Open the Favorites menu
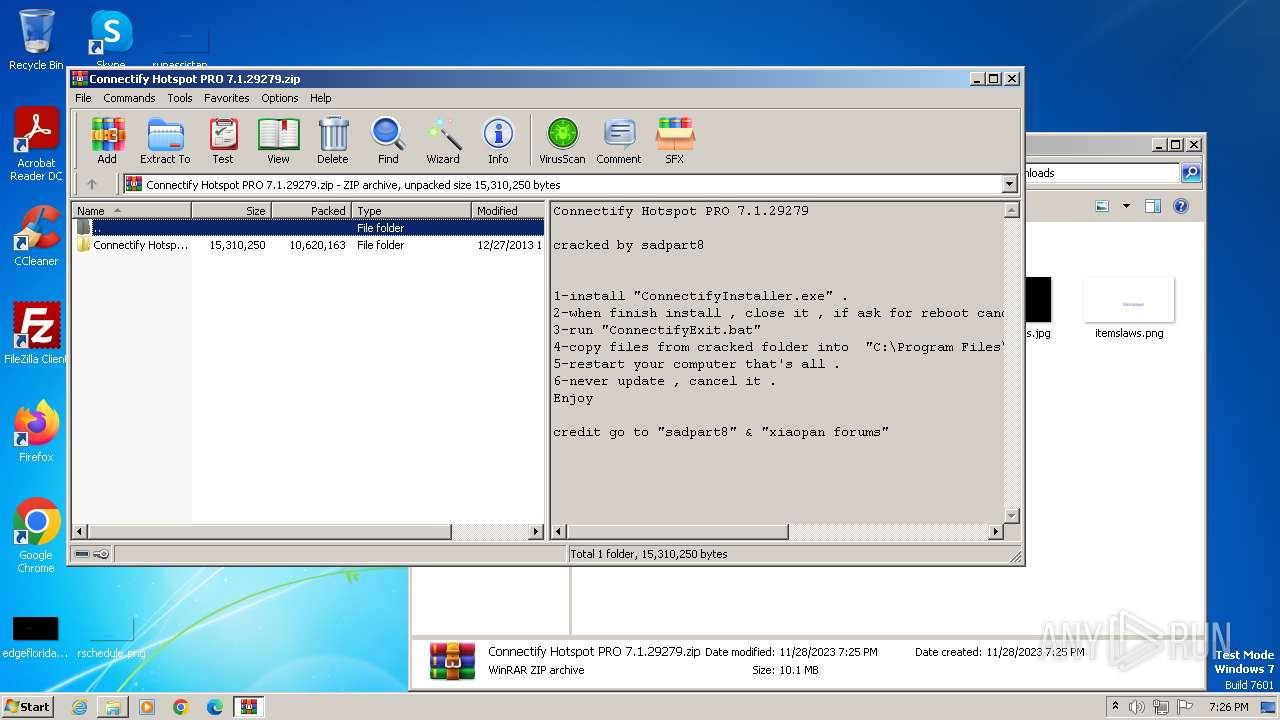This screenshot has width=1280, height=720. click(x=227, y=98)
